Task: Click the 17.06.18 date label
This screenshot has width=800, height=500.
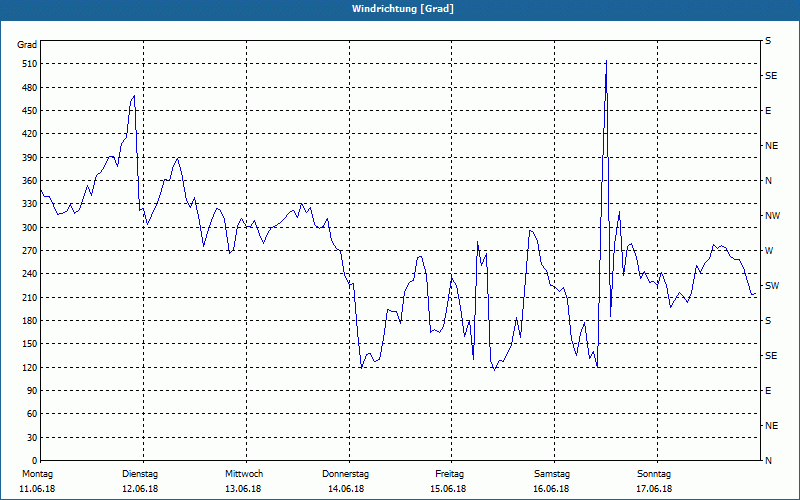Action: [654, 489]
